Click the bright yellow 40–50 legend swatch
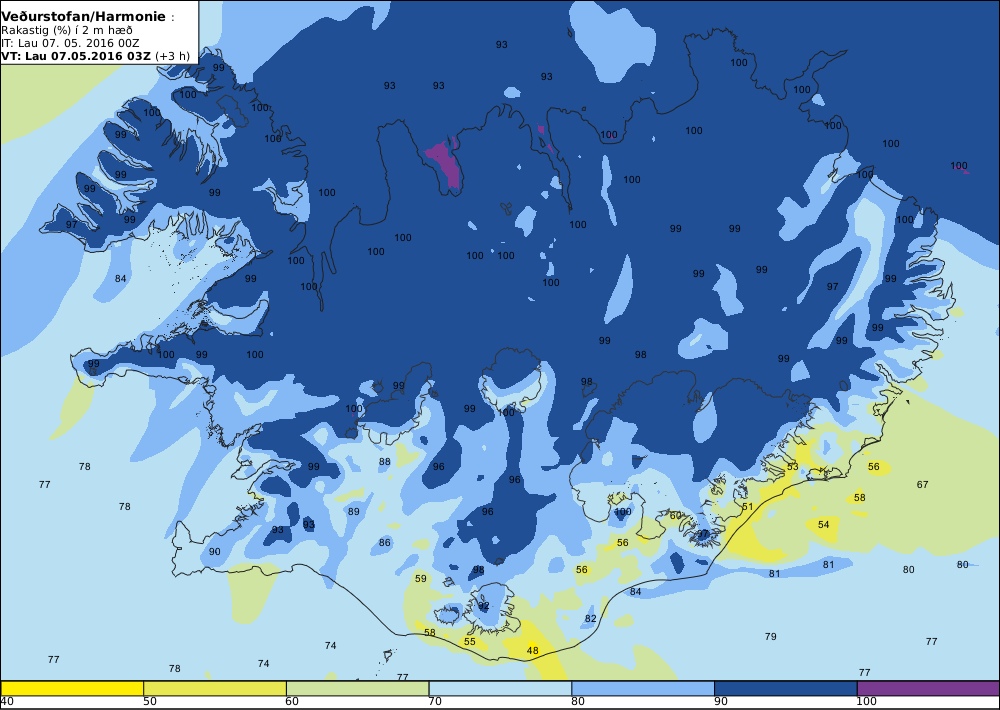This screenshot has width=1000, height=710. point(72,688)
